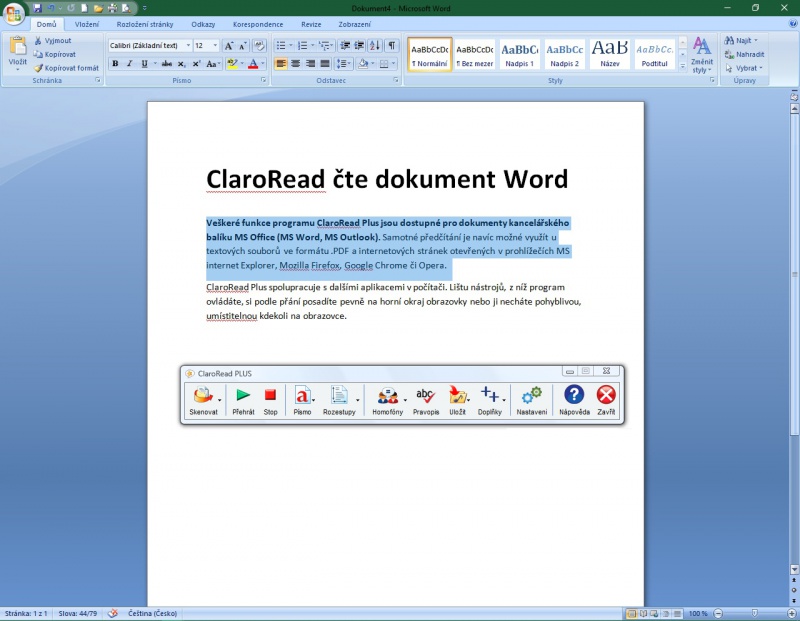Open the Zobrazení ribbon tab

pos(354,24)
